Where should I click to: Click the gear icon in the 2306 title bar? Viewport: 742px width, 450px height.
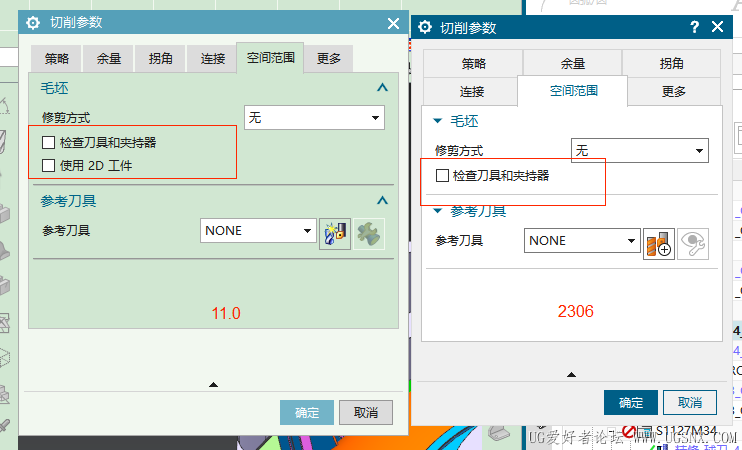425,27
